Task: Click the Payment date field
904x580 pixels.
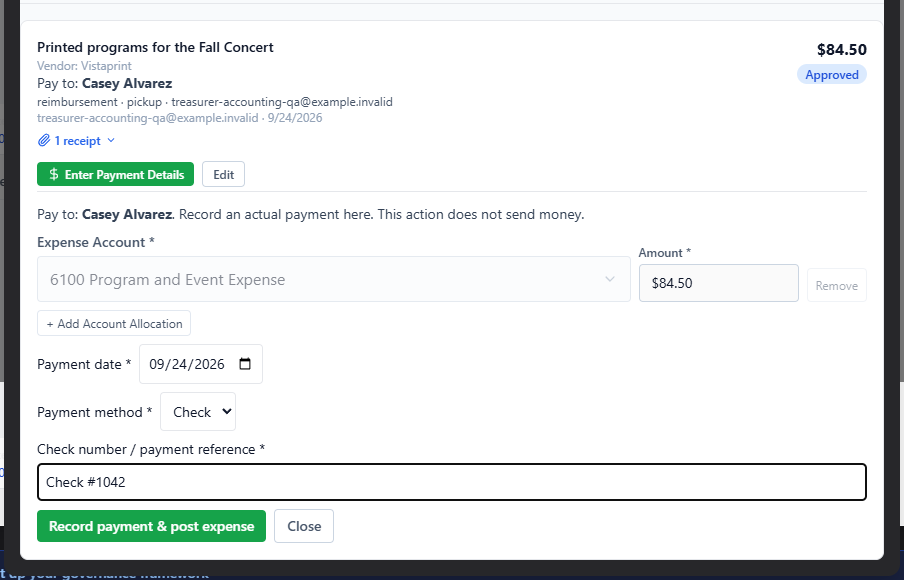Action: coord(201,364)
